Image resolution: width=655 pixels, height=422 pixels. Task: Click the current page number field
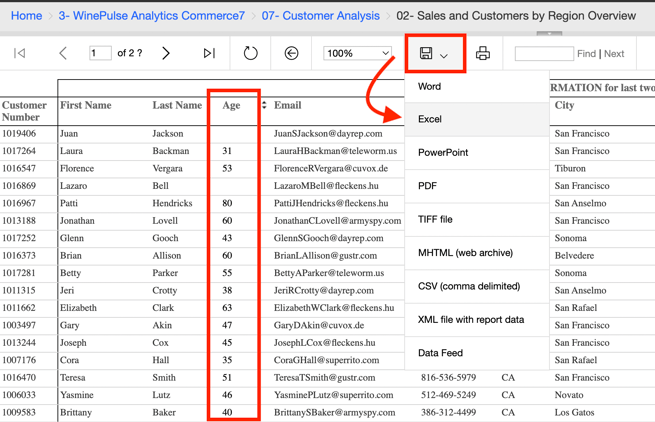(x=99, y=53)
